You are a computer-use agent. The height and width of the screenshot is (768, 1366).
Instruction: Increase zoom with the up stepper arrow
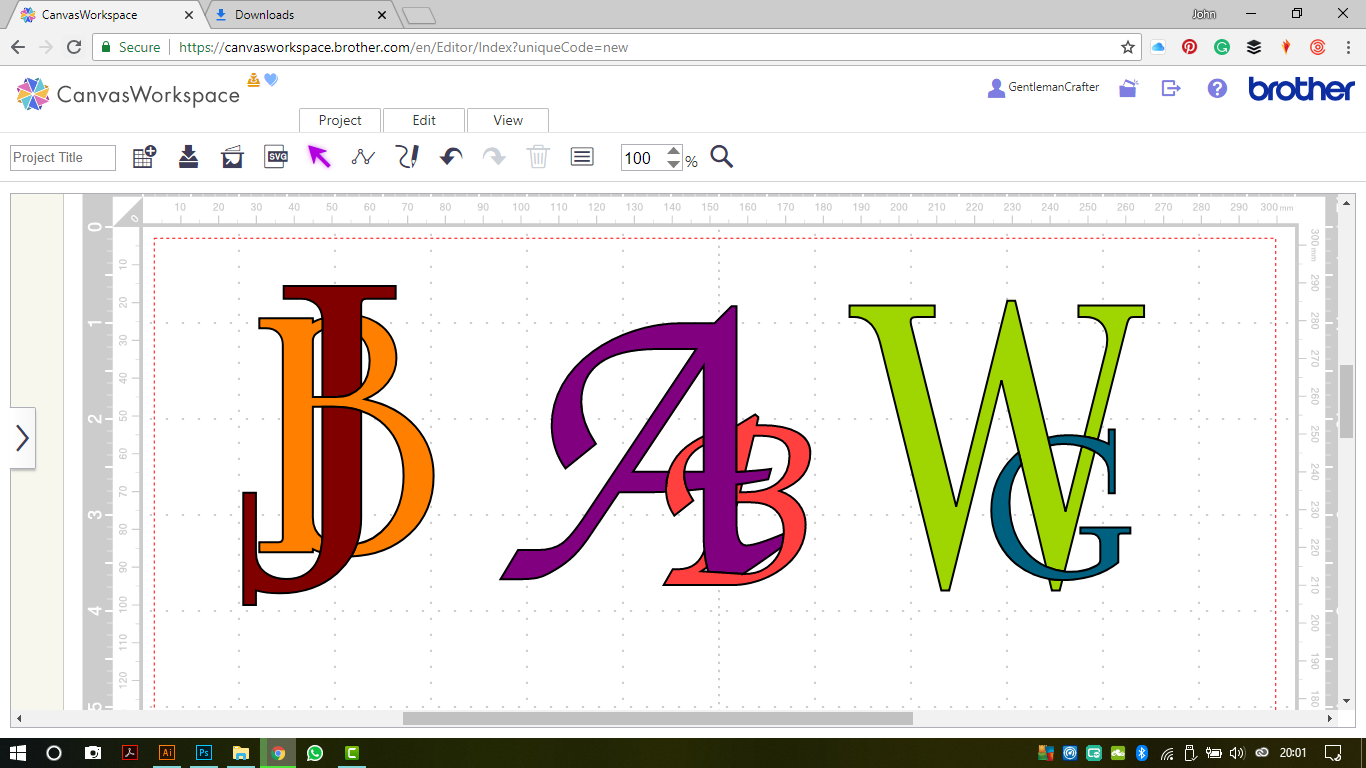click(x=674, y=151)
